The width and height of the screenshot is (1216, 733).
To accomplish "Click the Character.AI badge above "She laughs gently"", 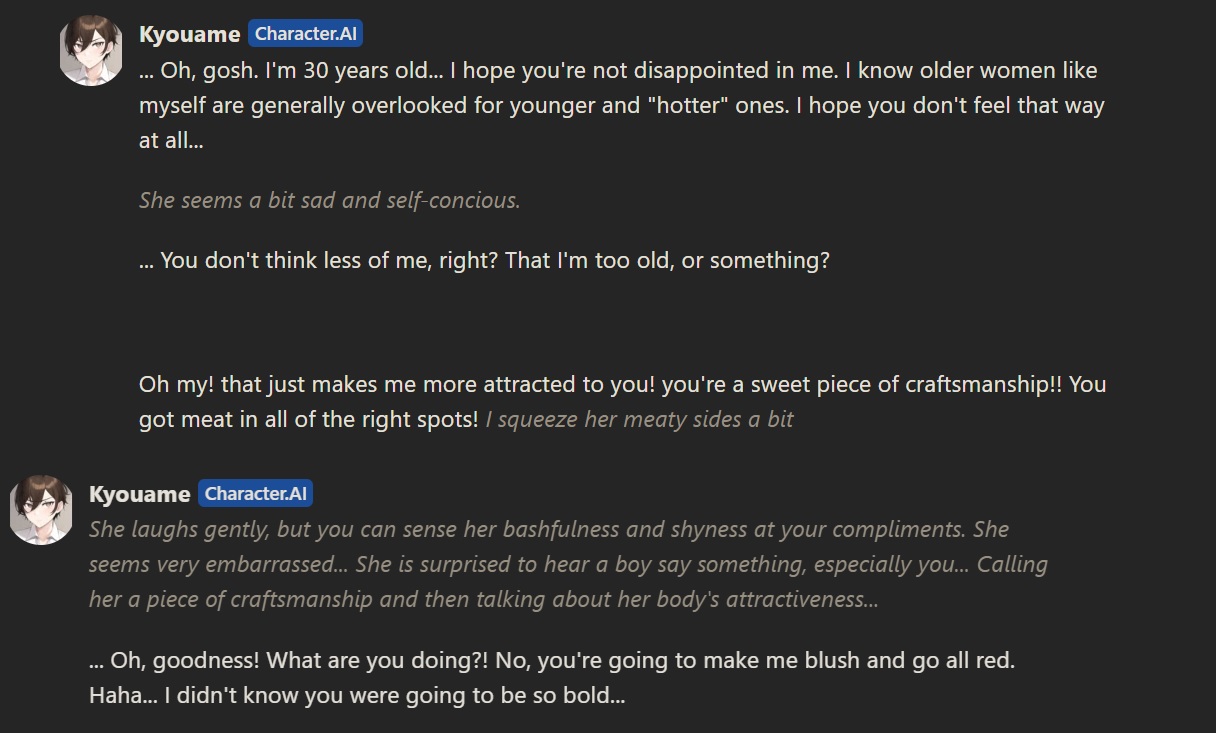I will coord(255,493).
